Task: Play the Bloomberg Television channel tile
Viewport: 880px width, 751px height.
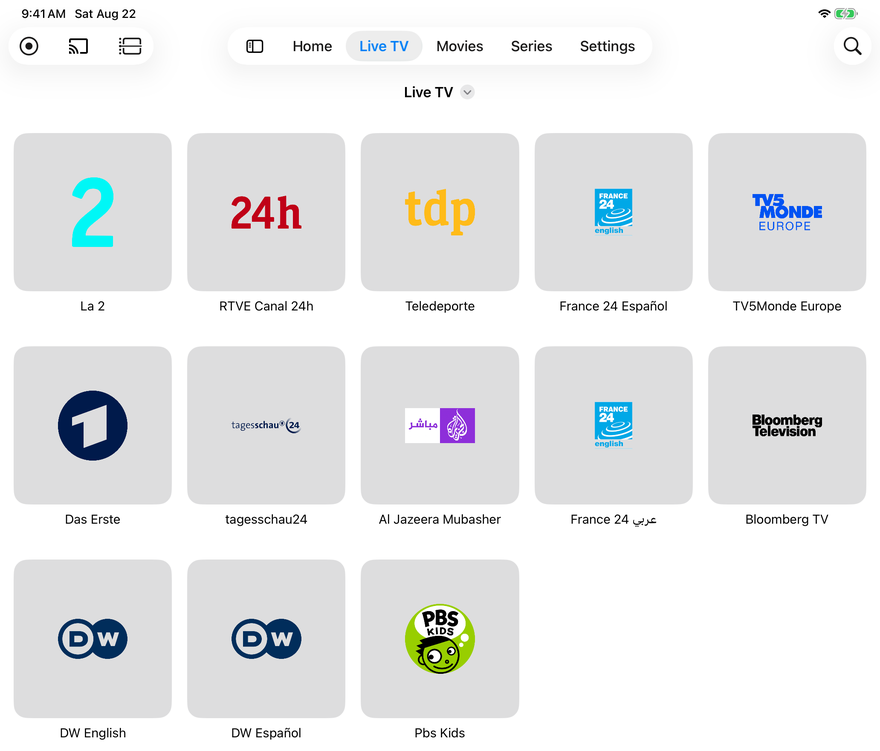Action: pos(787,425)
